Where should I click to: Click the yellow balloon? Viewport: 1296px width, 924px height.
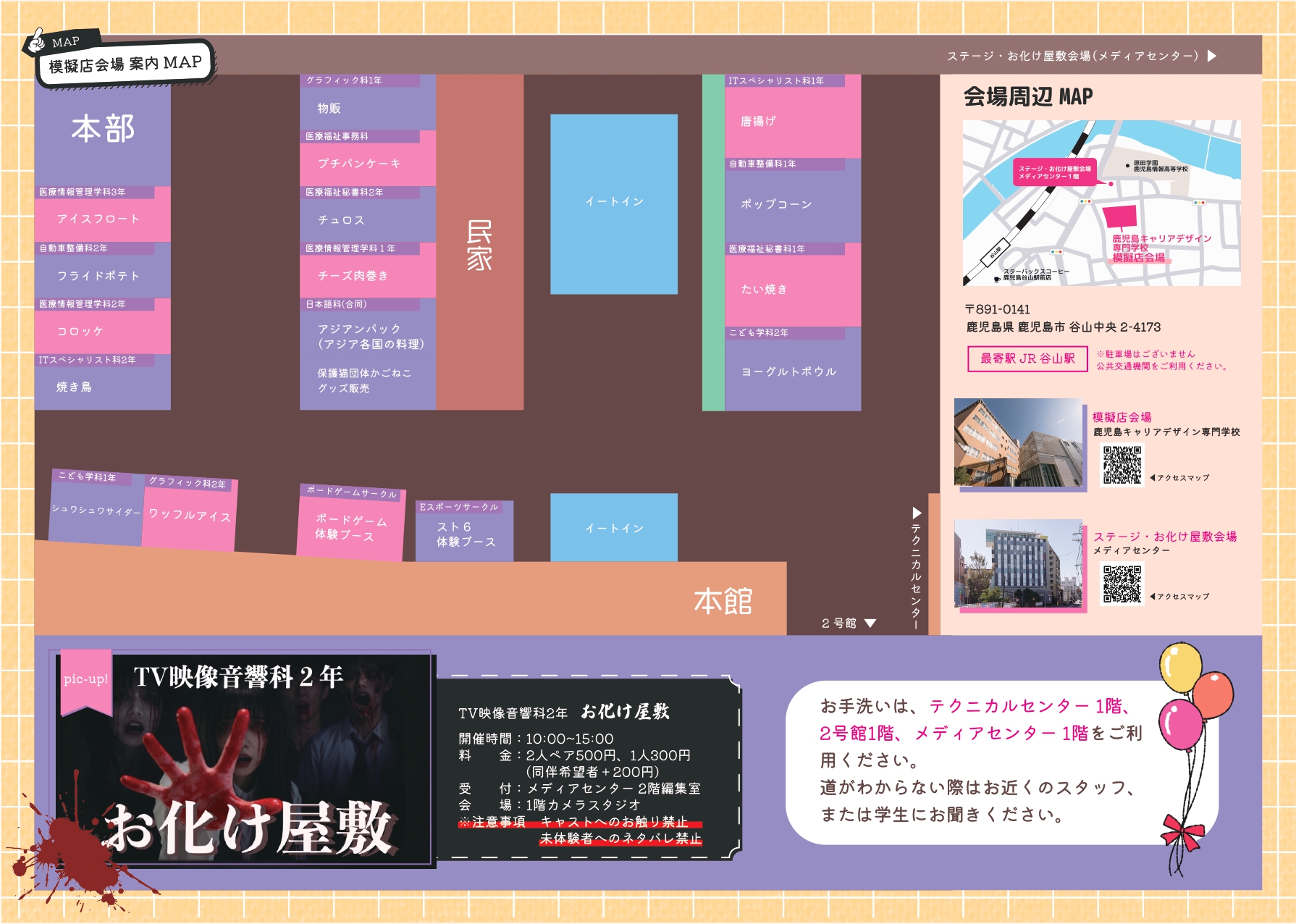click(1180, 666)
